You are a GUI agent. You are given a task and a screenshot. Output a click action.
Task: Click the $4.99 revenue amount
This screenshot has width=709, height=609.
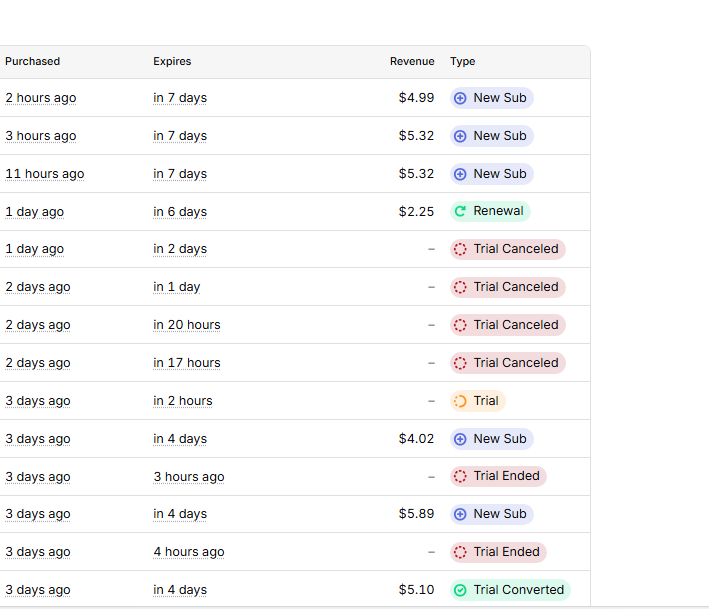coord(416,98)
